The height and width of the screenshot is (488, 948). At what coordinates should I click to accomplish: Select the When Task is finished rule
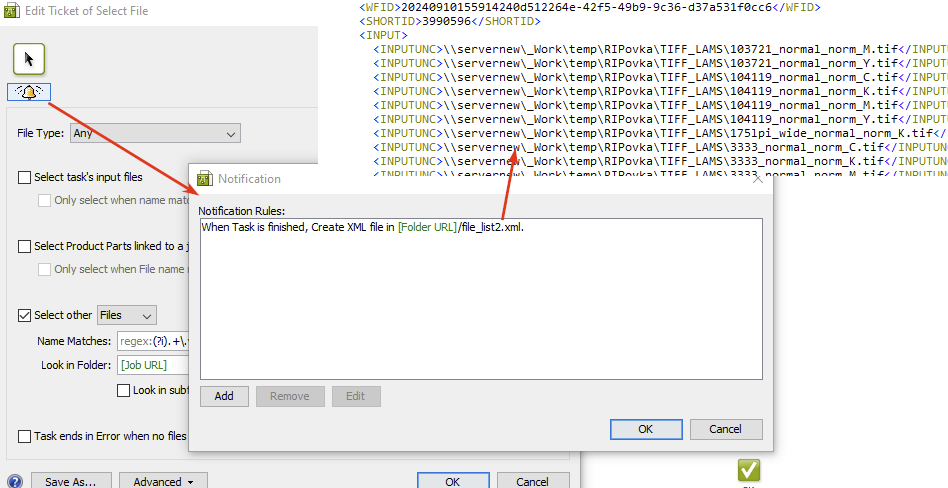(x=362, y=227)
